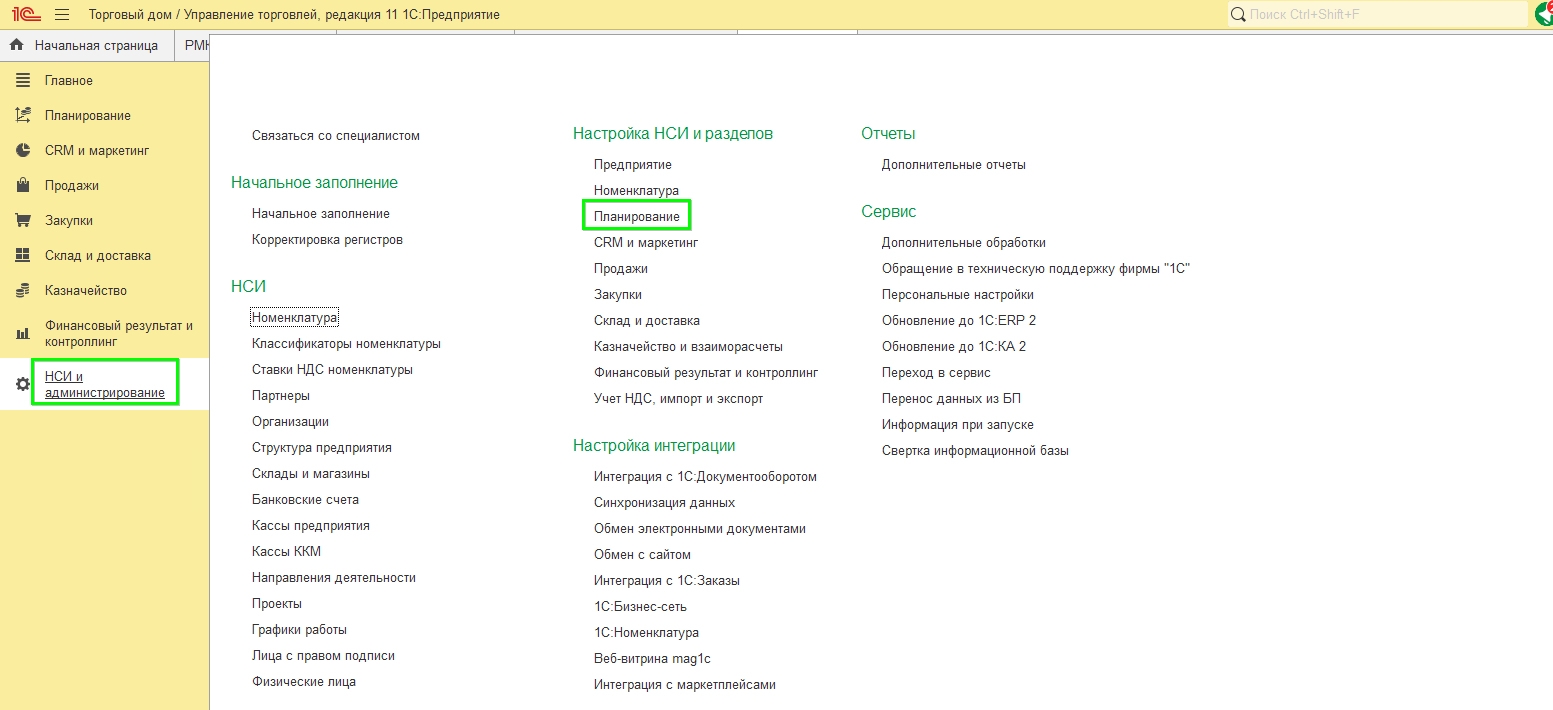Open Корректировка регистров link

[x=327, y=239]
